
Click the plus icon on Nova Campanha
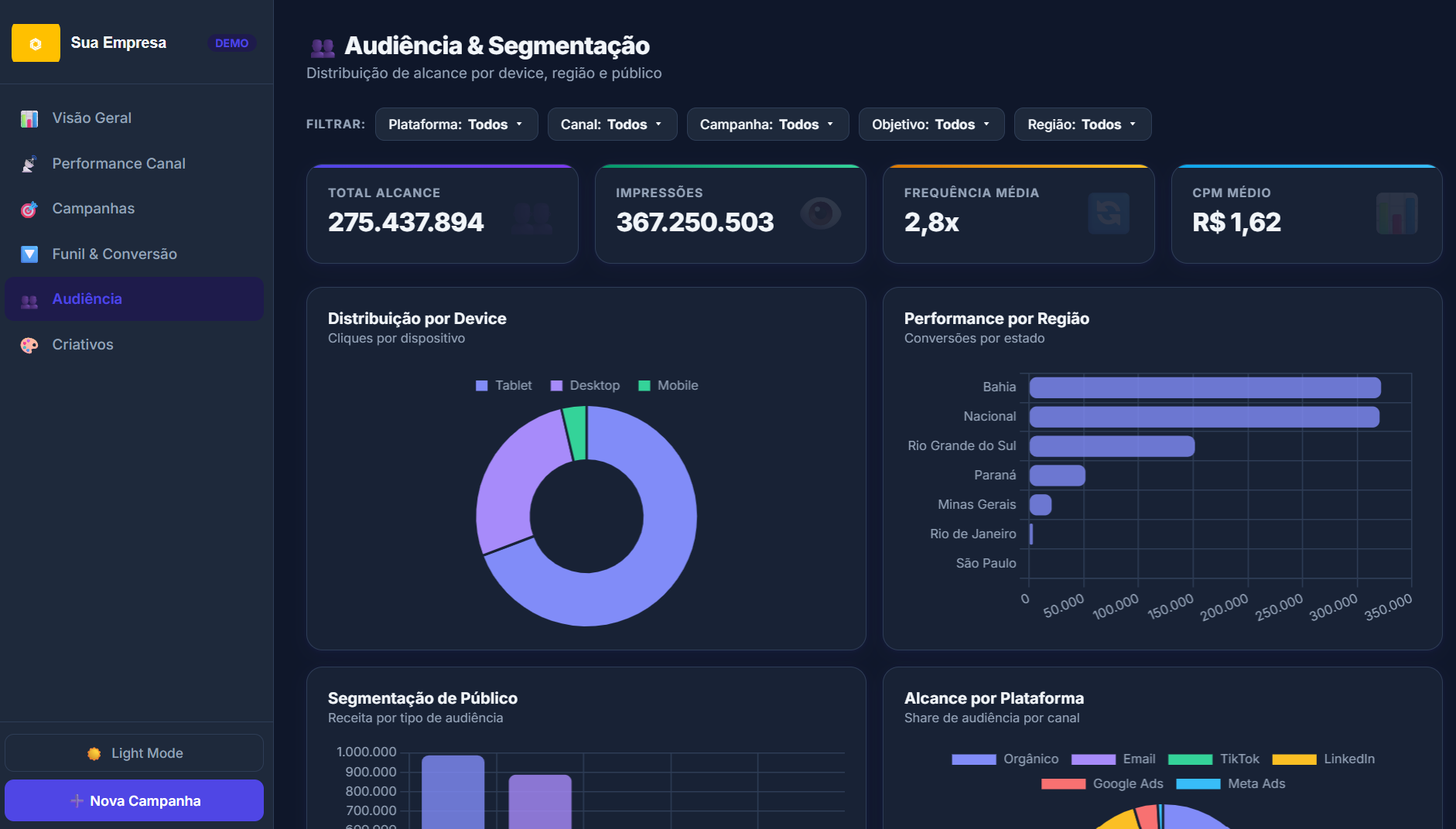pos(77,801)
